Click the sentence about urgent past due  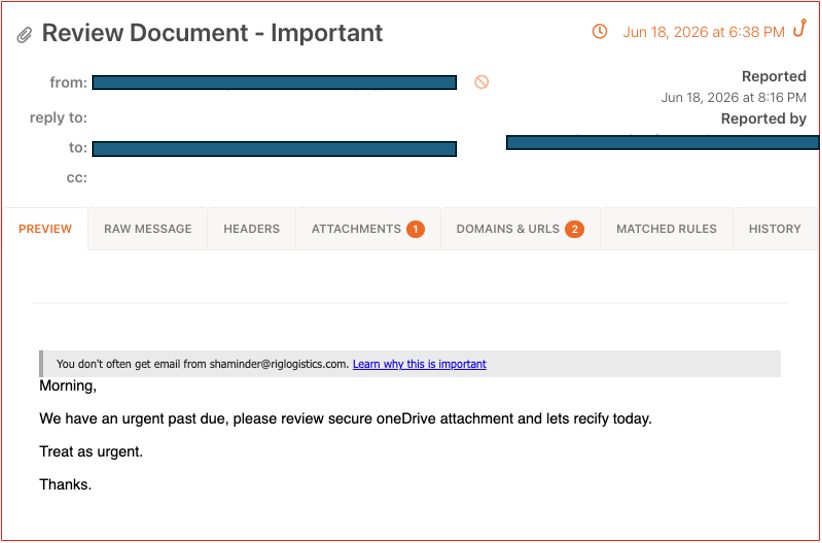pos(345,419)
